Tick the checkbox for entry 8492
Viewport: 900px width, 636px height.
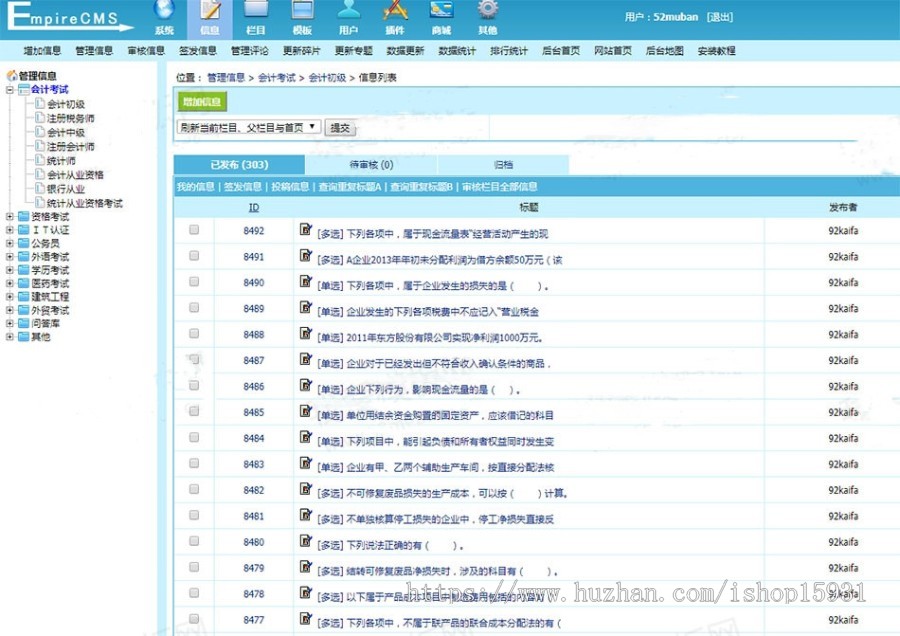[194, 230]
